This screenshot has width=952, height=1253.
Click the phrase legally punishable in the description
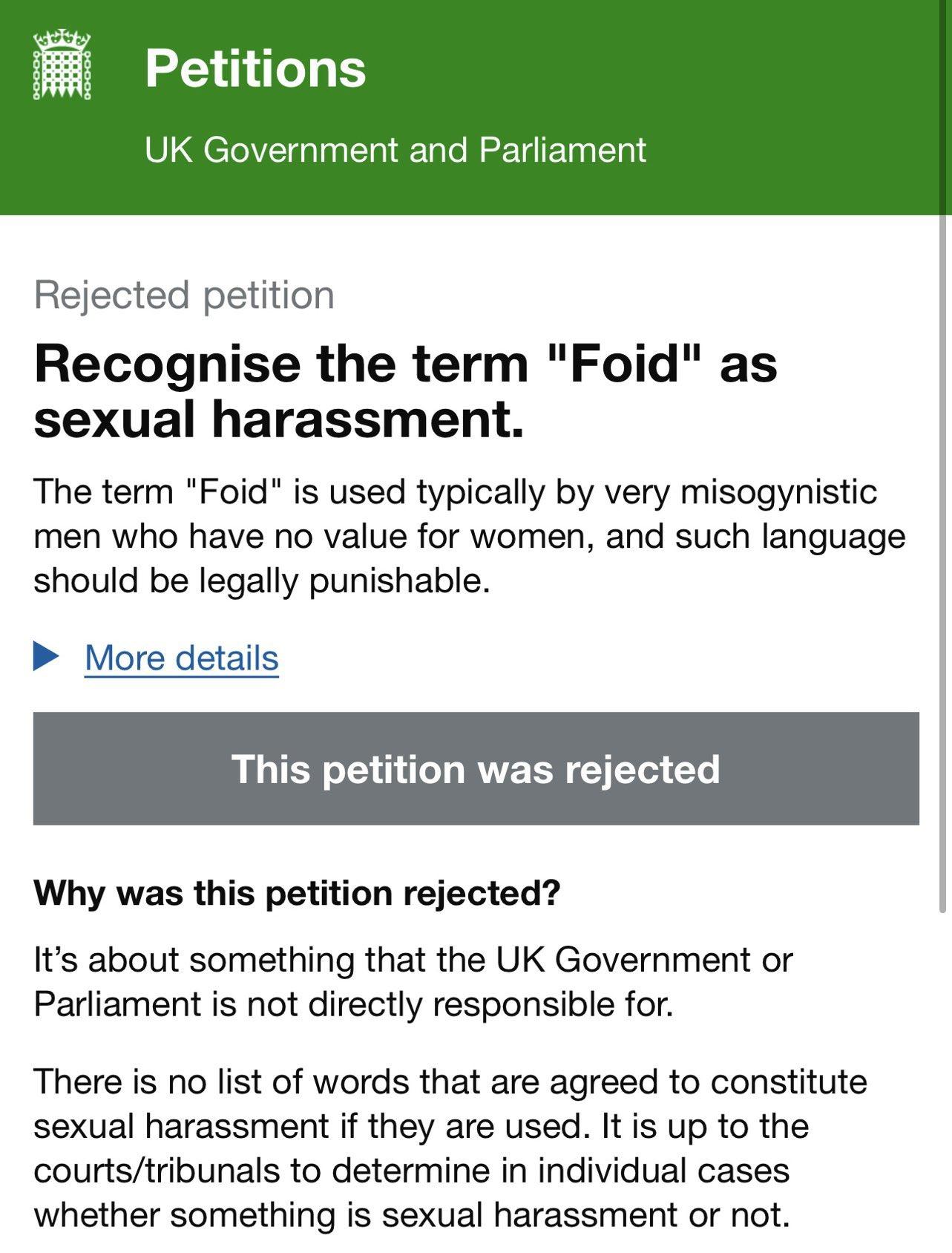pyautogui.click(x=344, y=580)
